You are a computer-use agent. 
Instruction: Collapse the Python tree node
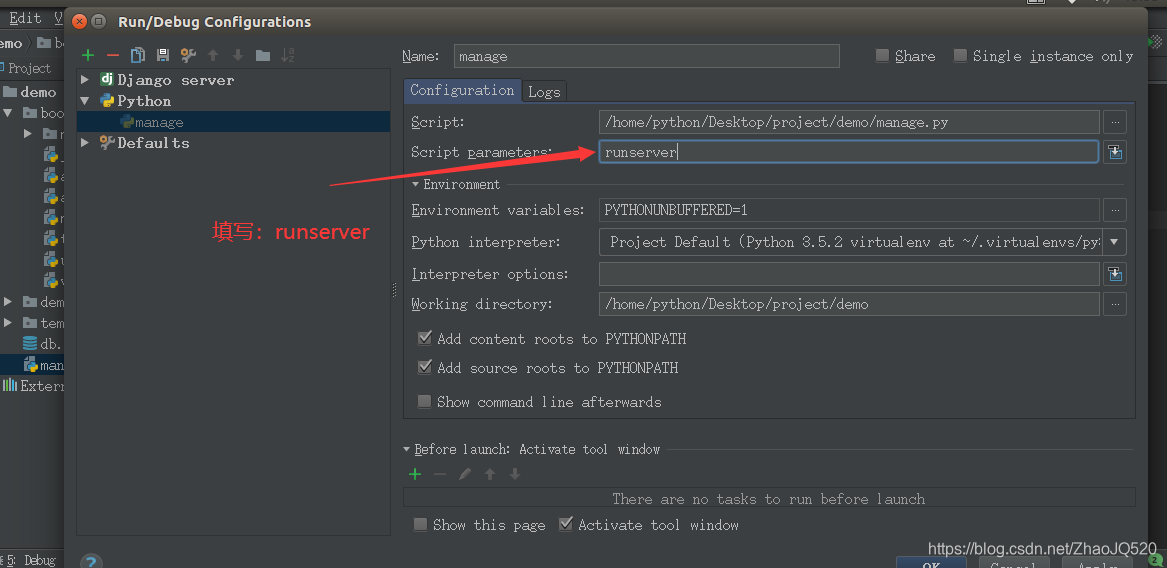coord(86,100)
